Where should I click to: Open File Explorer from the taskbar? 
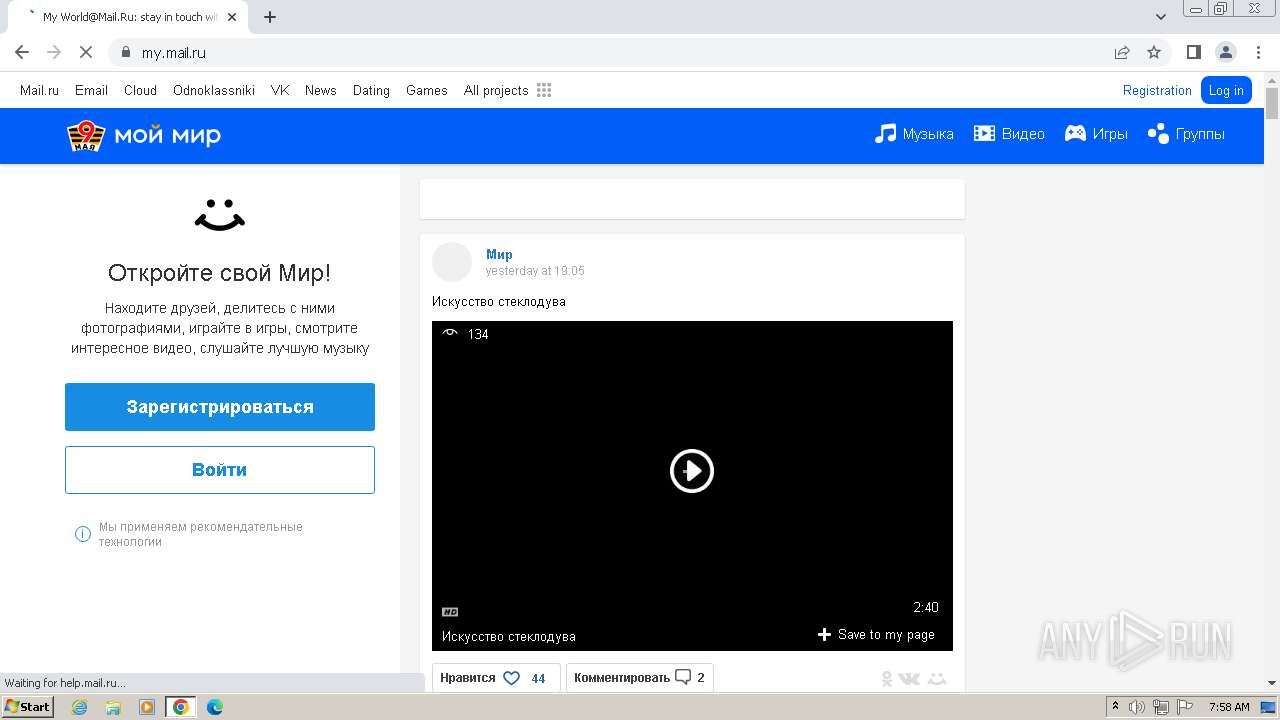[x=113, y=707]
